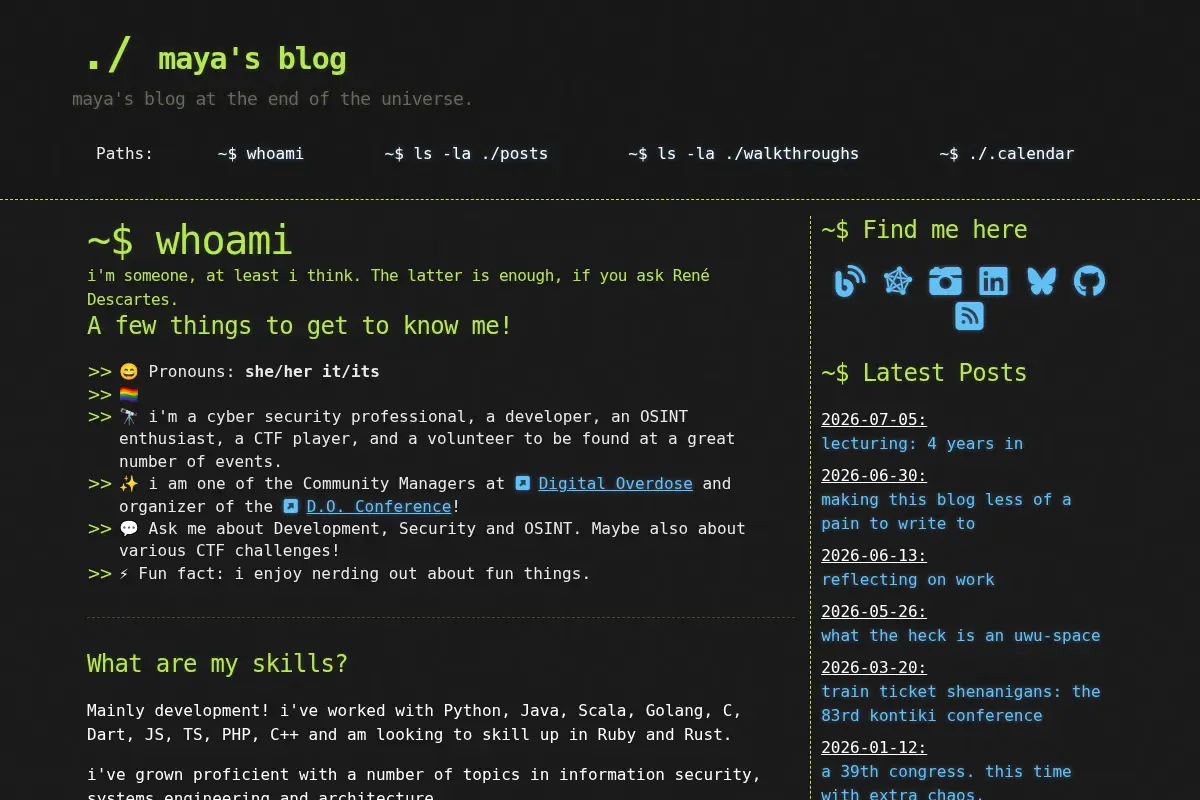Click the date 2026-06-13:
The height and width of the screenshot is (800, 1200).
tap(874, 555)
